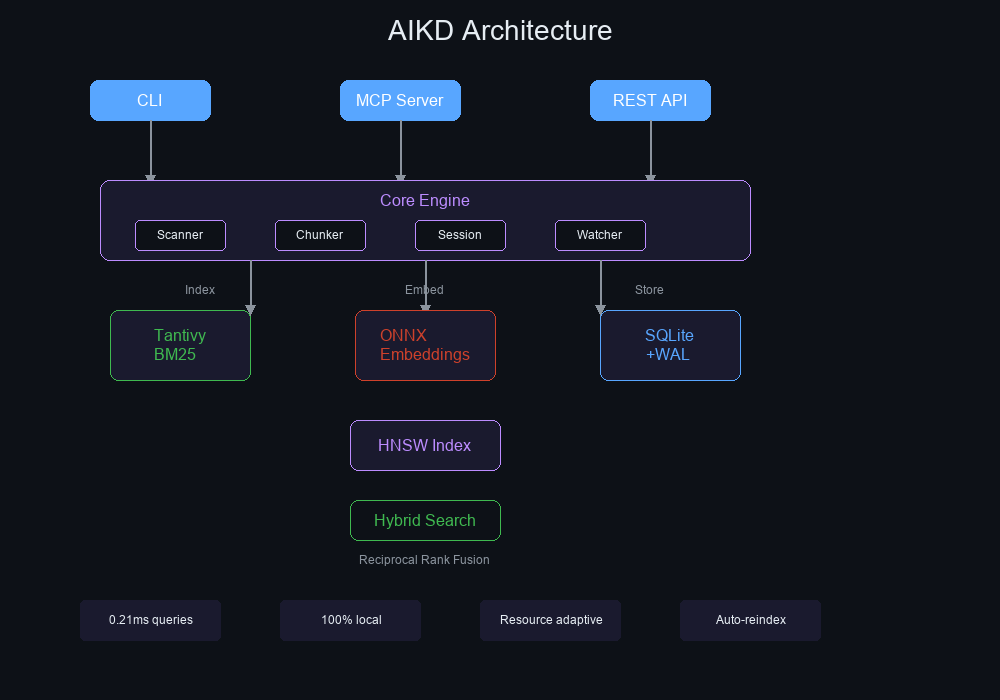Select the Scanner module box
Image resolution: width=1000 pixels, height=700 pixels.
click(x=180, y=235)
